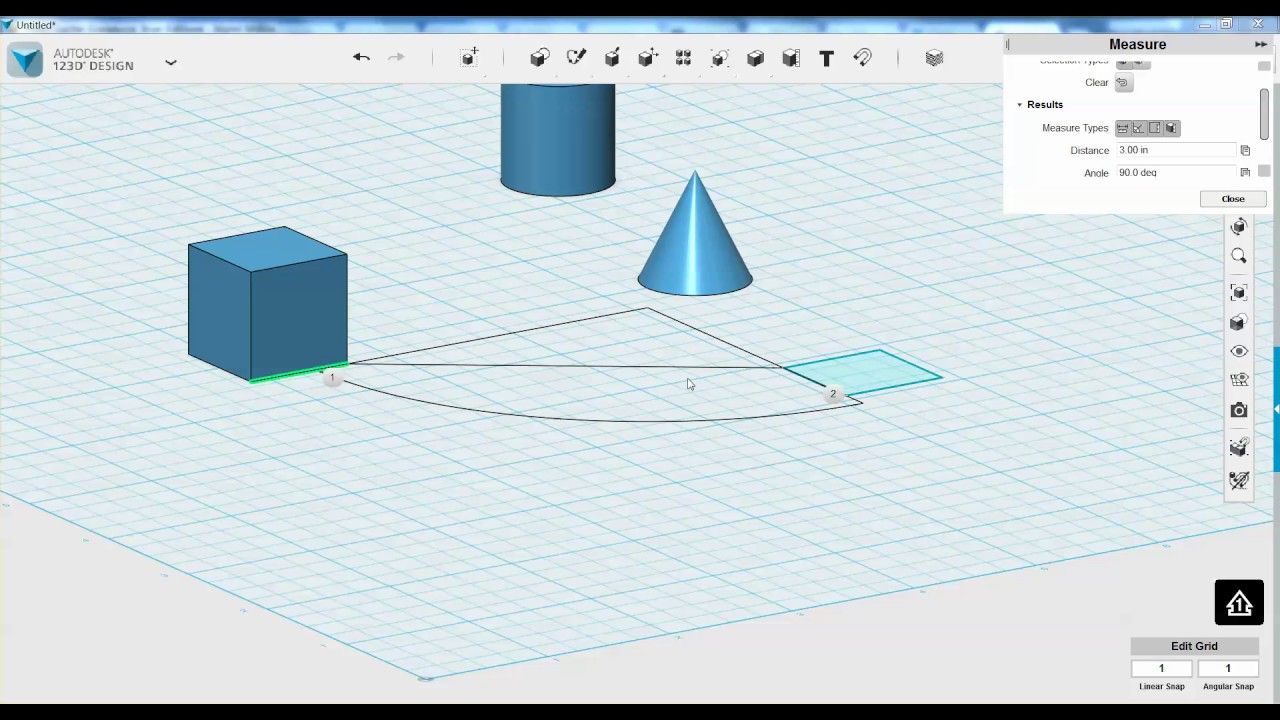The image size is (1280, 720).
Task: Take a screenshot with camera icon
Action: tap(1239, 410)
